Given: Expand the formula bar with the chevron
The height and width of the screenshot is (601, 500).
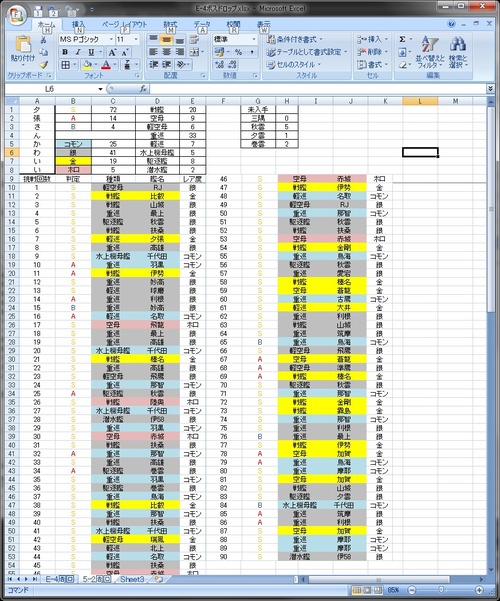Looking at the screenshot, I should pos(490,89).
